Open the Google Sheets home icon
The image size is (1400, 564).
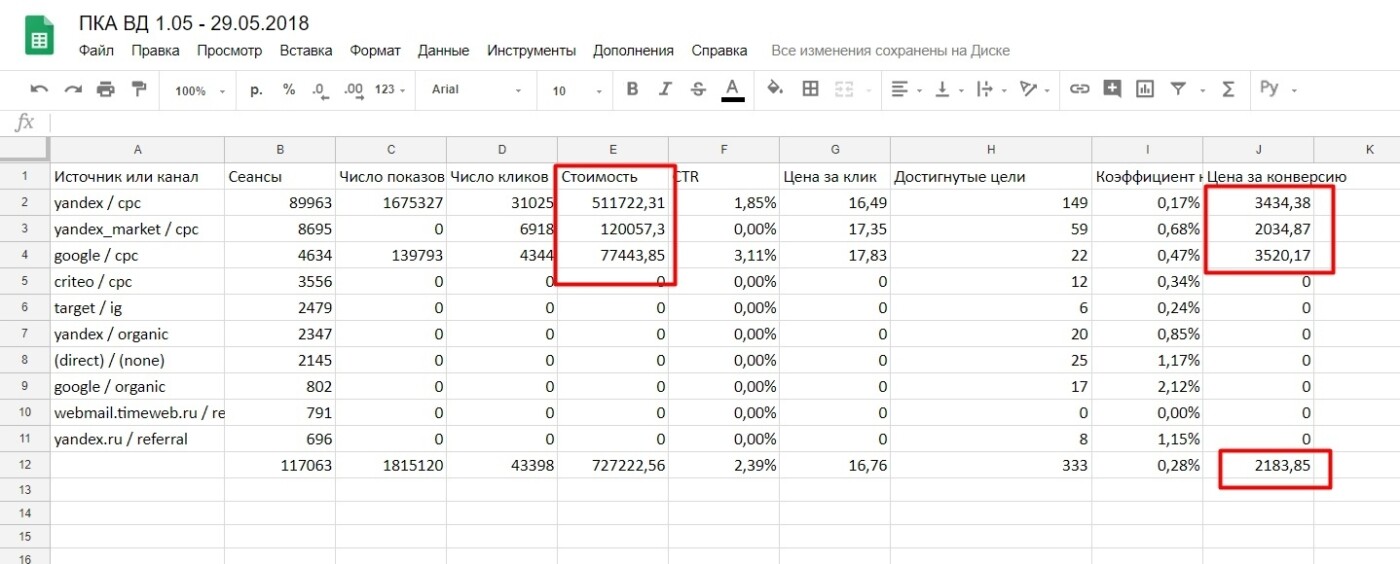39,36
